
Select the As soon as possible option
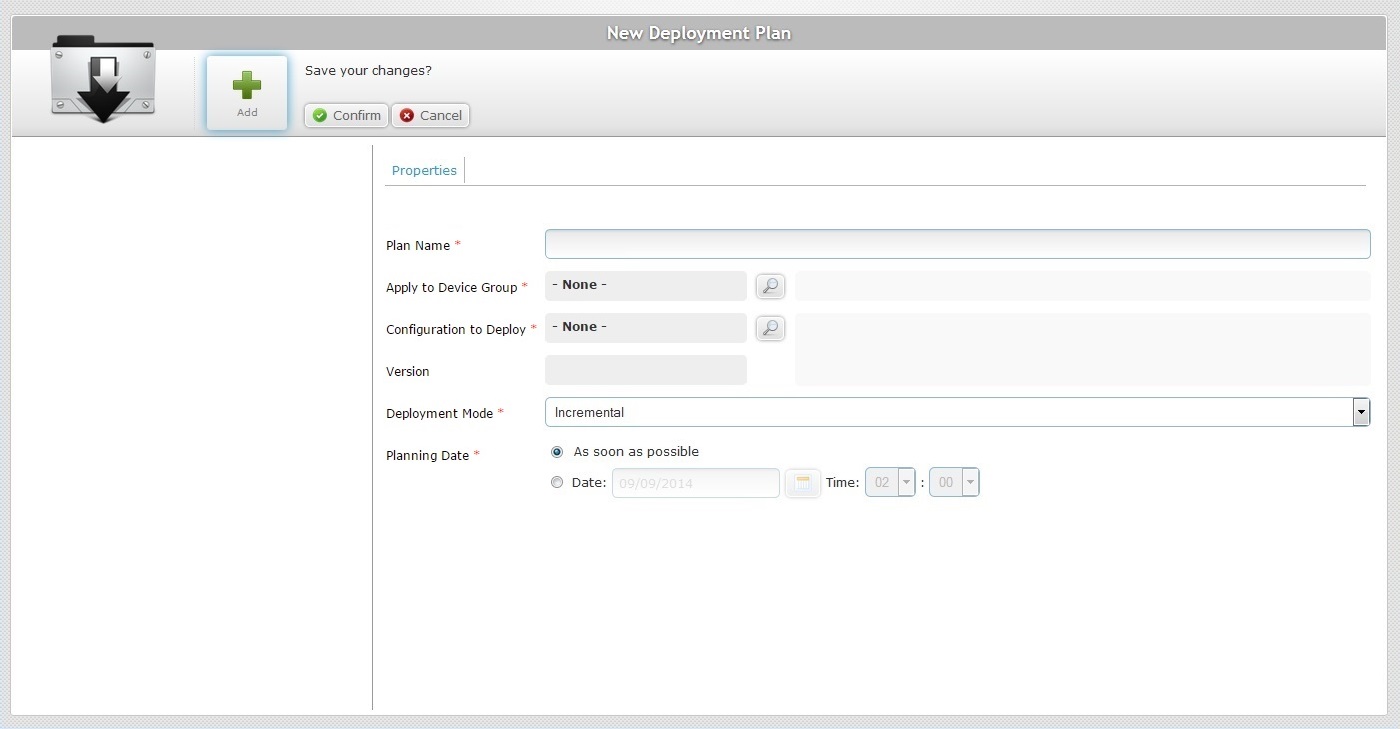click(x=557, y=452)
